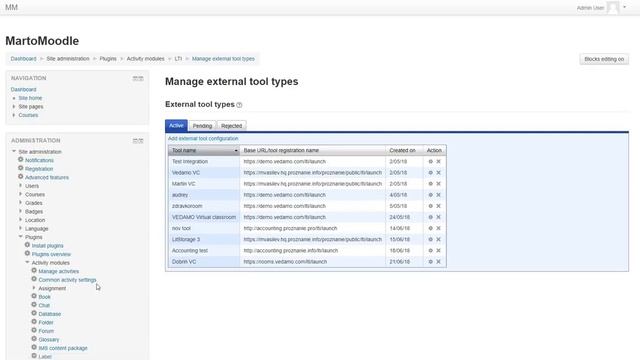
Task: Click Created on column header
Action: click(x=402, y=151)
